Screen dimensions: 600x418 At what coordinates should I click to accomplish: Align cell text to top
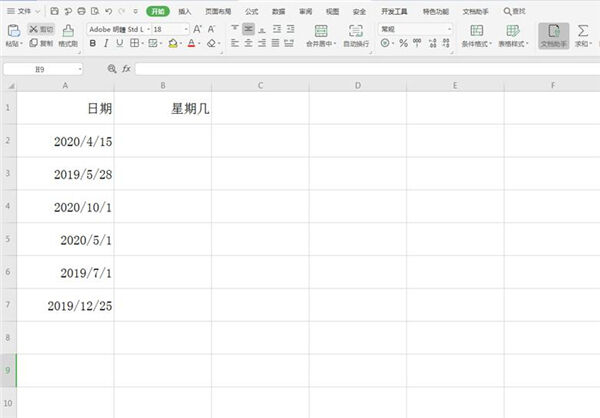(235, 29)
